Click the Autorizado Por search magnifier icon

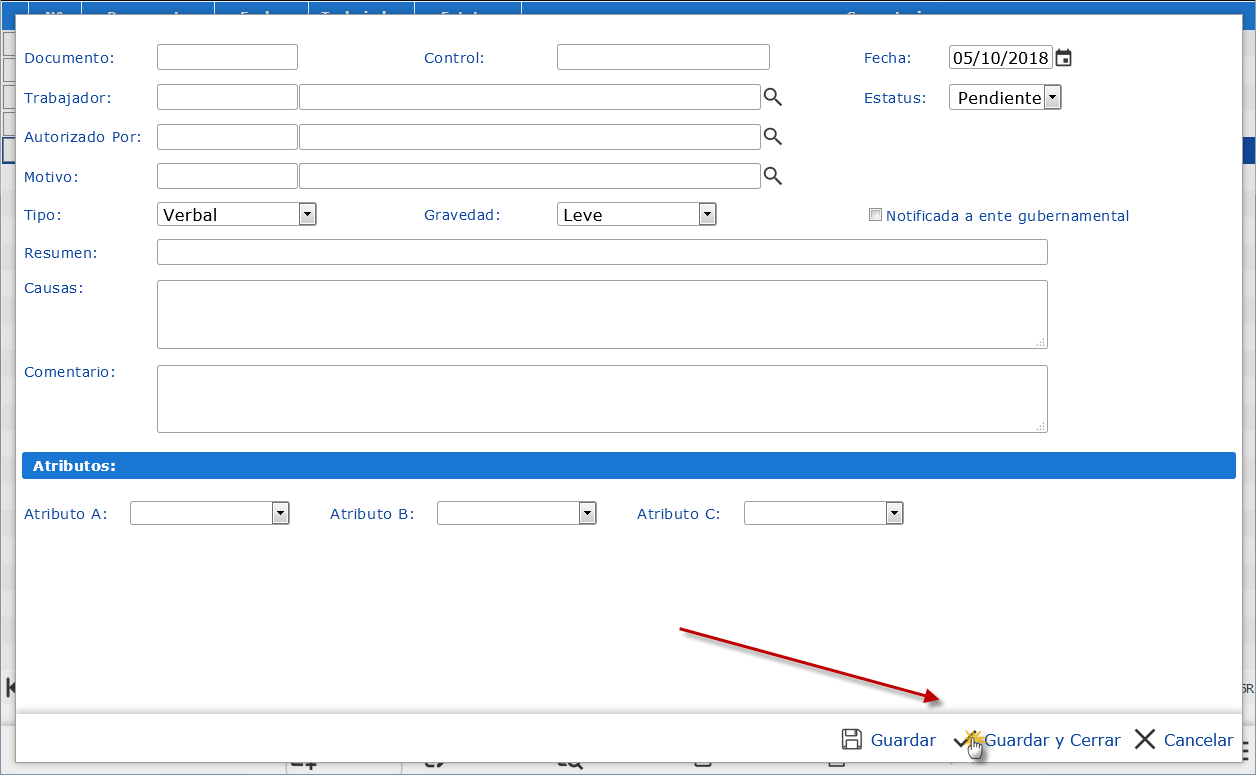pyautogui.click(x=772, y=136)
